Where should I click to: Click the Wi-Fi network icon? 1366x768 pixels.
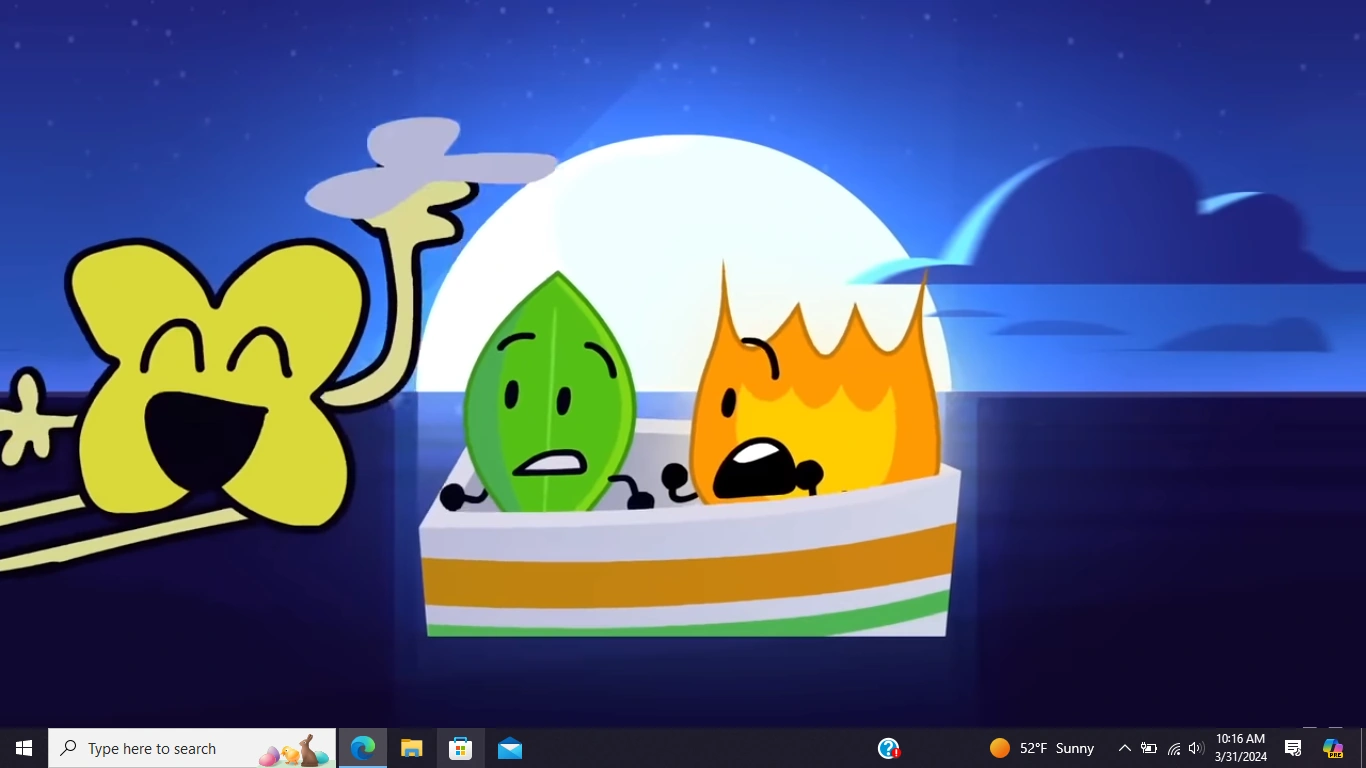[1172, 747]
